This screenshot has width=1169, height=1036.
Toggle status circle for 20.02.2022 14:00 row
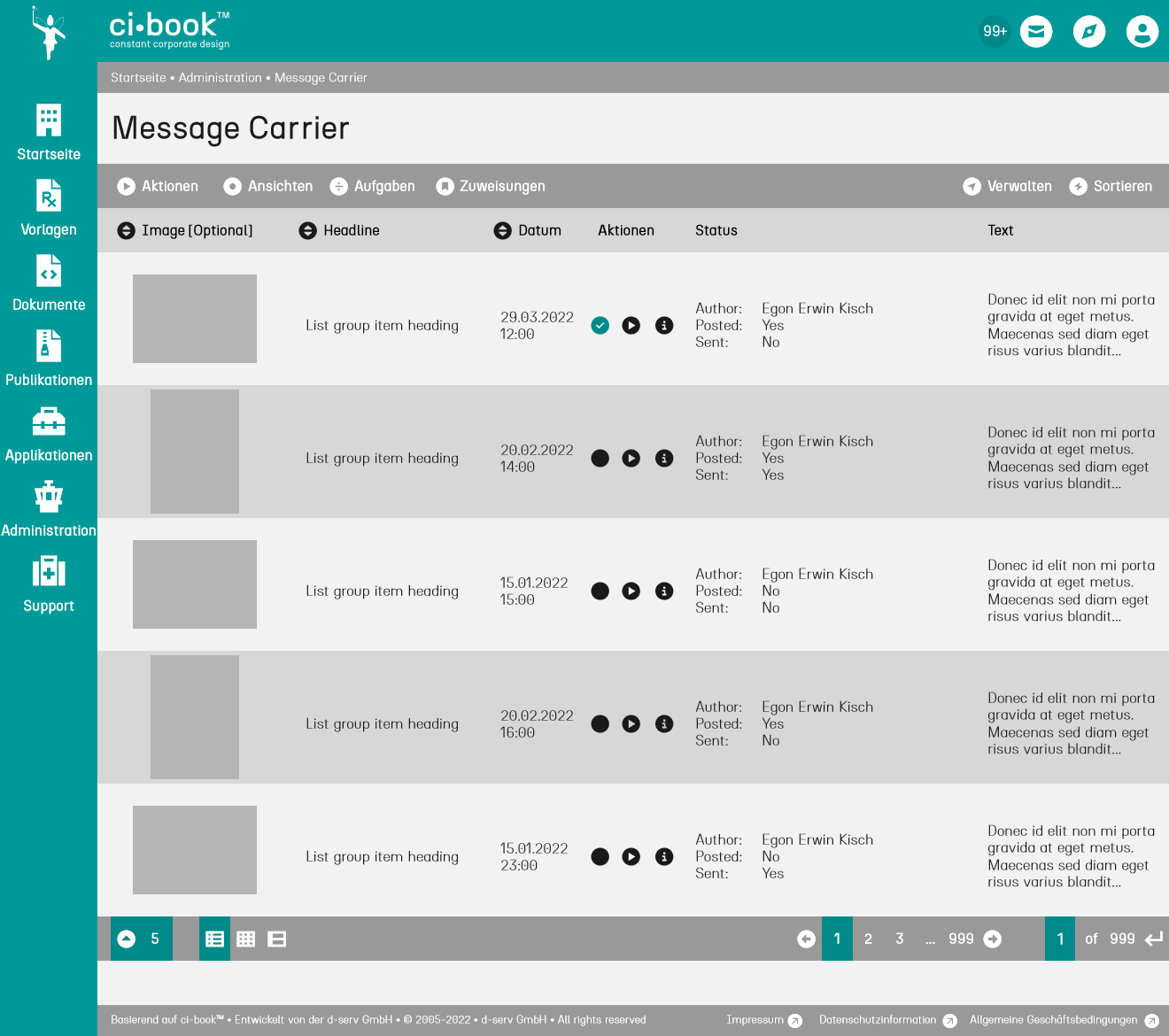(600, 458)
